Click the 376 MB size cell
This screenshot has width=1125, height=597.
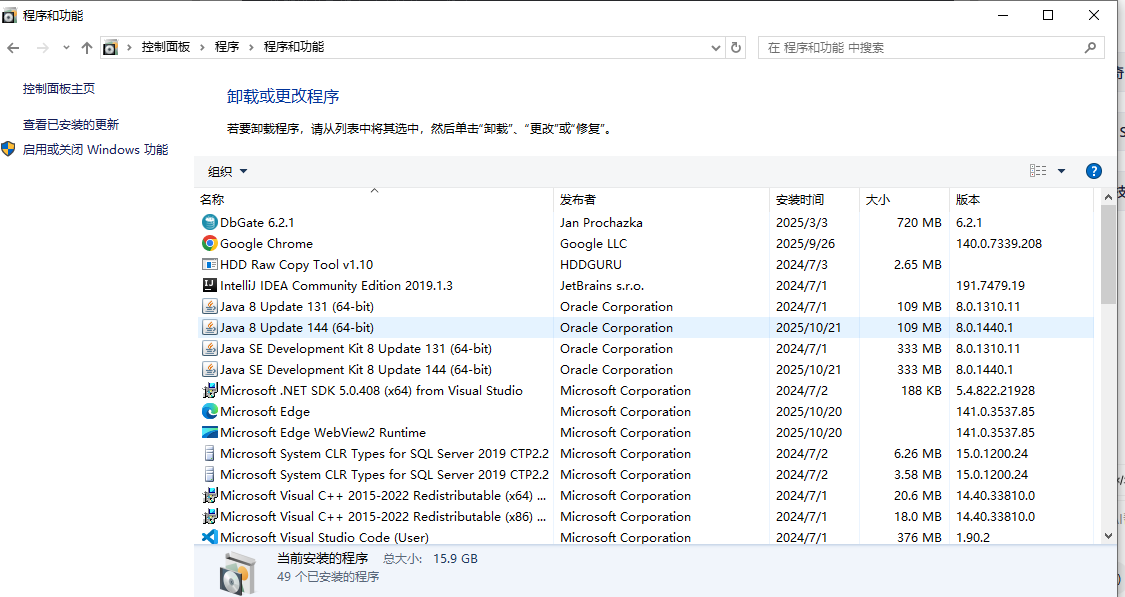[x=919, y=537]
